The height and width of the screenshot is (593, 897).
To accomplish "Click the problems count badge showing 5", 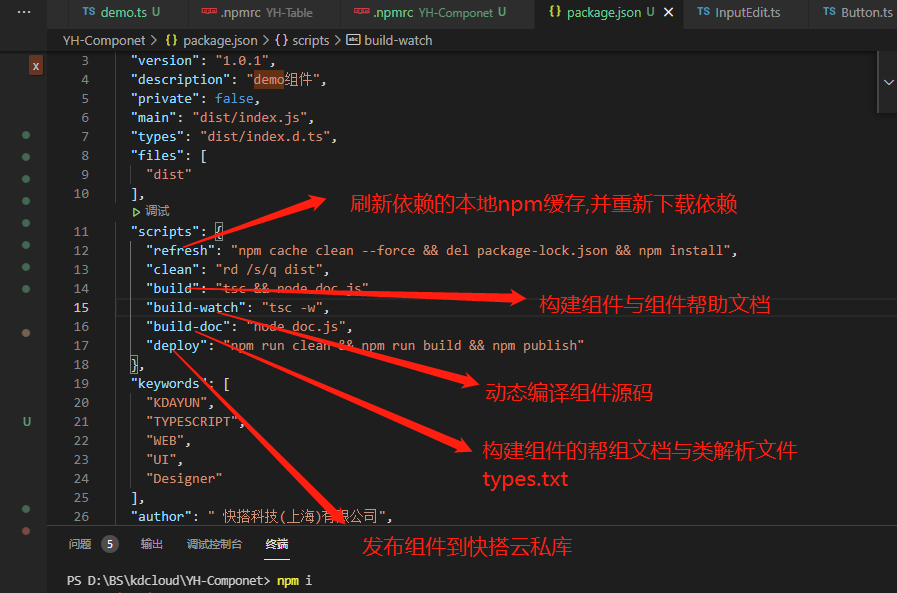I will (x=110, y=544).
